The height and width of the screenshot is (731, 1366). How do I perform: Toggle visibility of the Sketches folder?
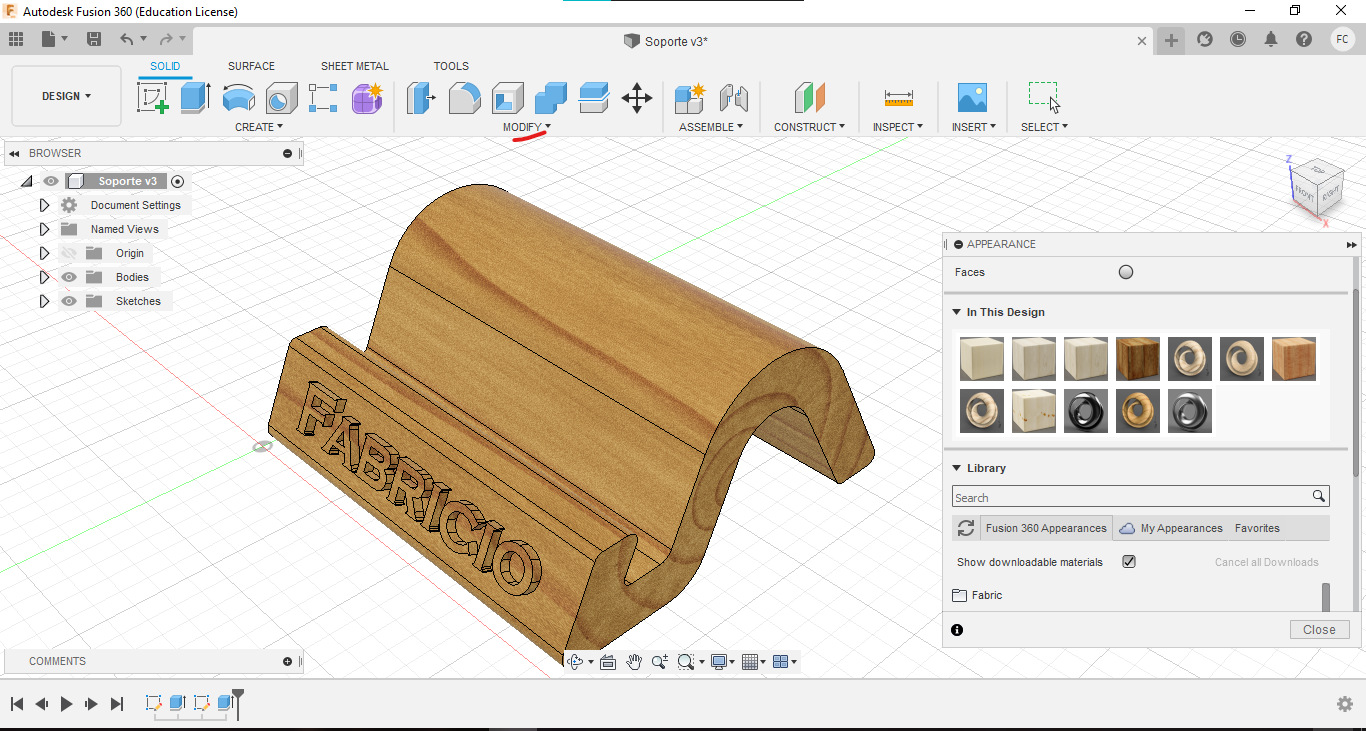pos(69,301)
